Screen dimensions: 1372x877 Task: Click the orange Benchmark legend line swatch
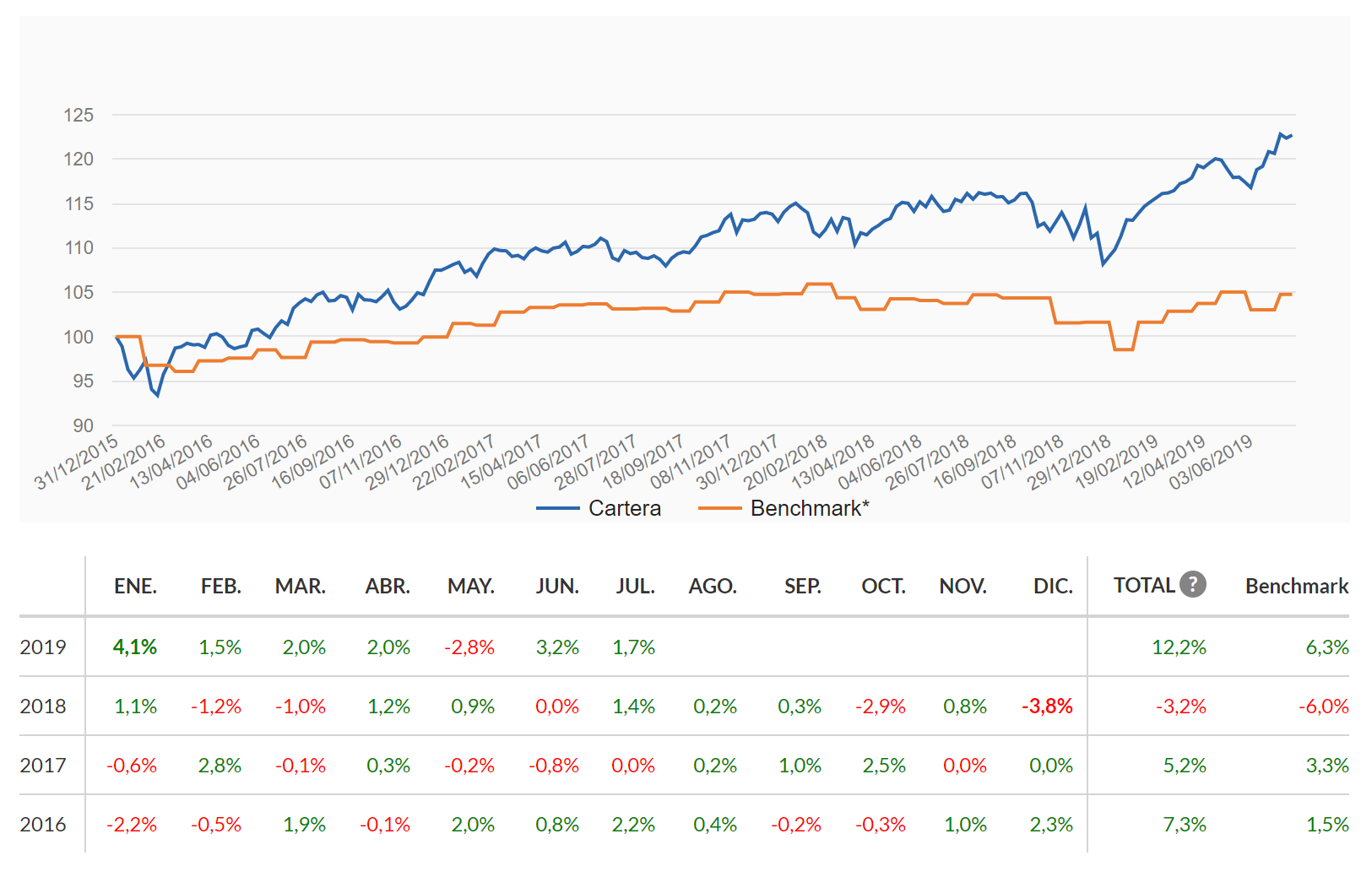719,508
